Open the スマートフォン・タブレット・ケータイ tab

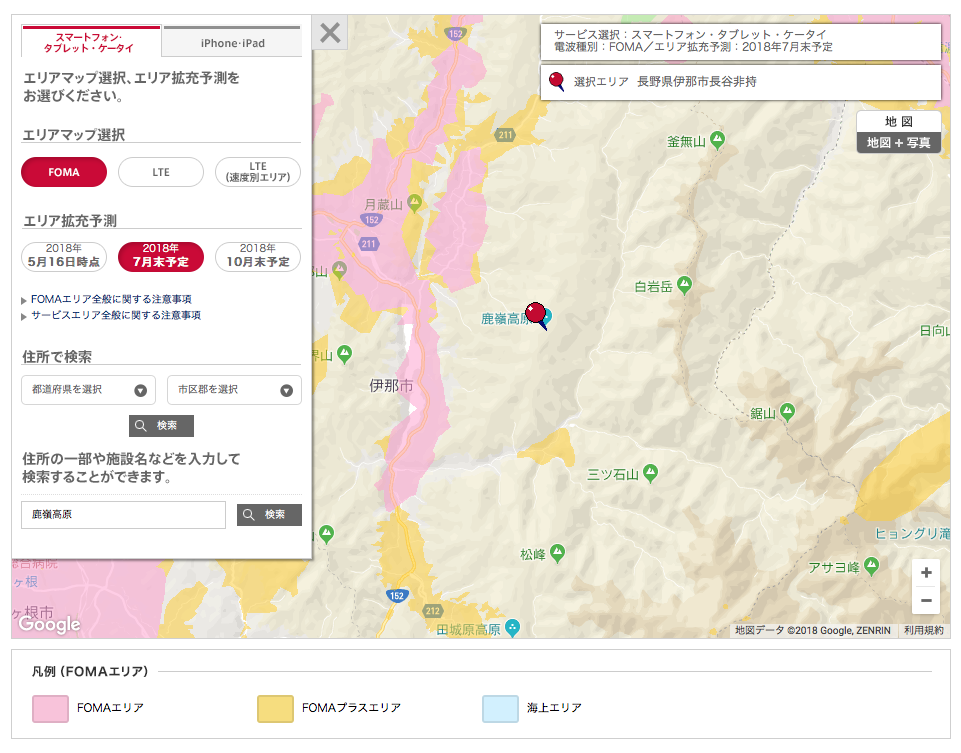[91, 42]
